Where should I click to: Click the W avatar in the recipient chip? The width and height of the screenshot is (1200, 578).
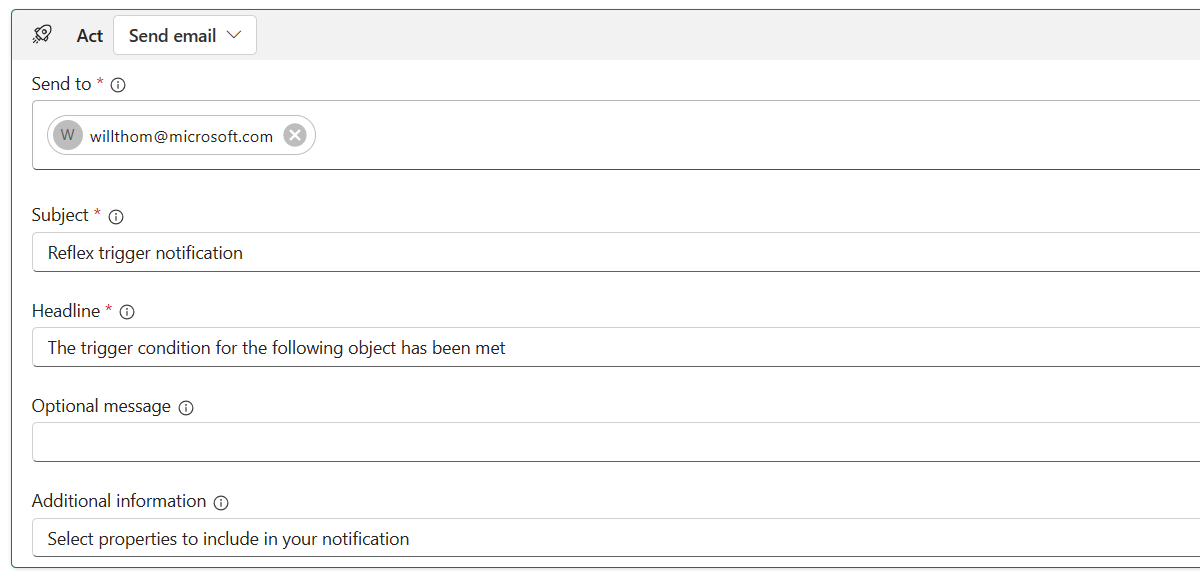68,136
